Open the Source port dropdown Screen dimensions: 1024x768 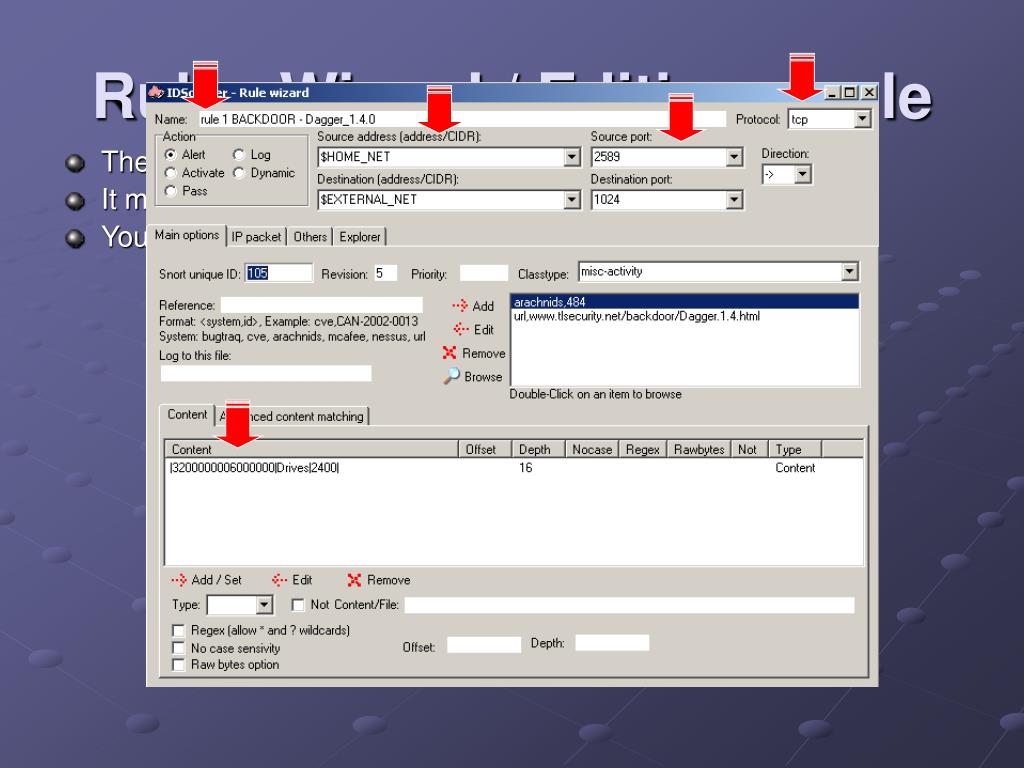[x=734, y=157]
